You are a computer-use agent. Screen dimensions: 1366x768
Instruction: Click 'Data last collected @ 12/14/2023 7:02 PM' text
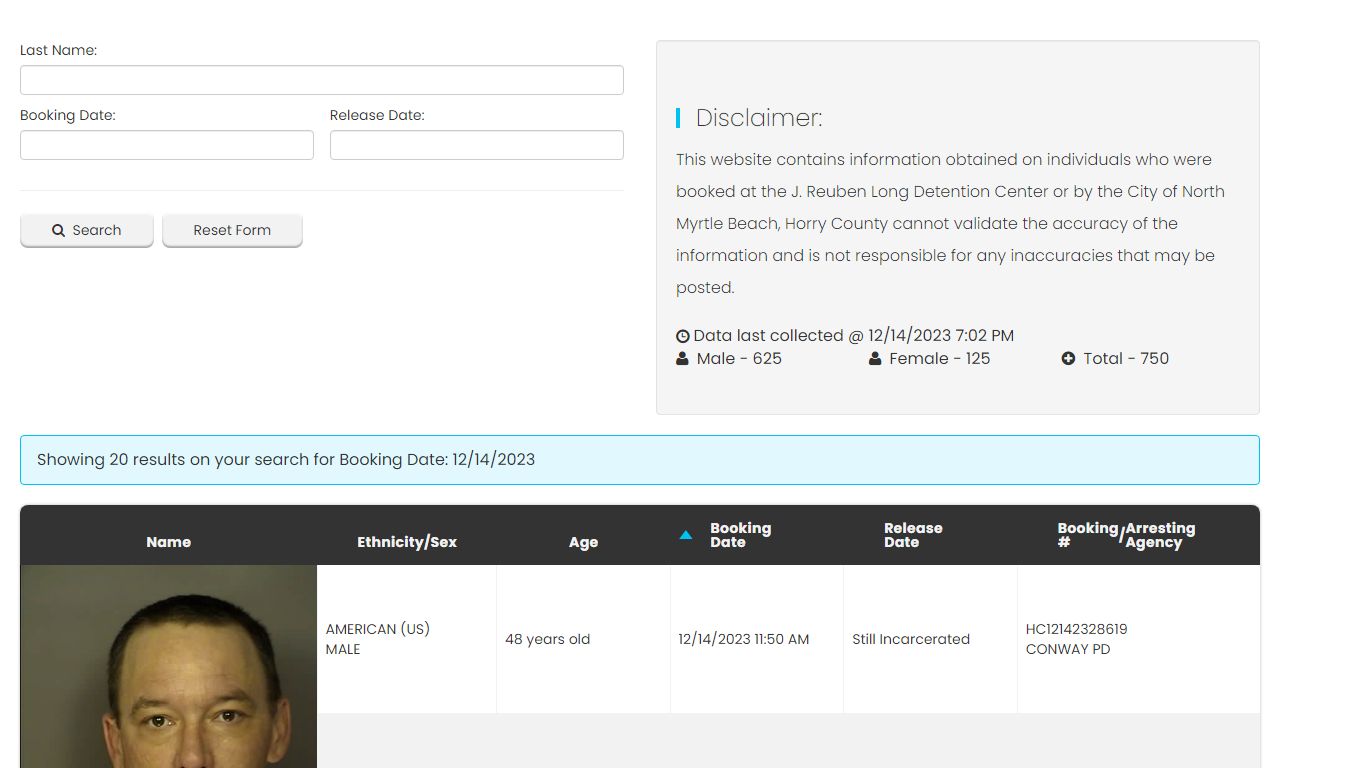click(854, 336)
